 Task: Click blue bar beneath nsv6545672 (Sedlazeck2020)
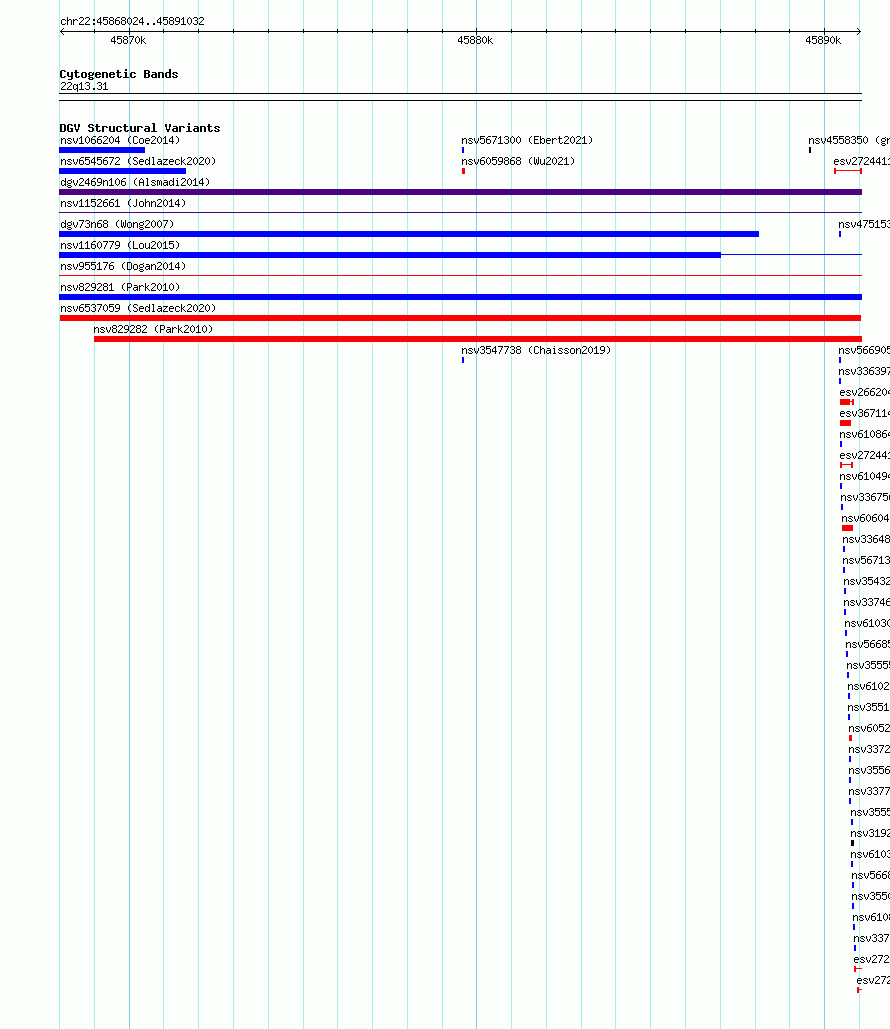(123, 171)
